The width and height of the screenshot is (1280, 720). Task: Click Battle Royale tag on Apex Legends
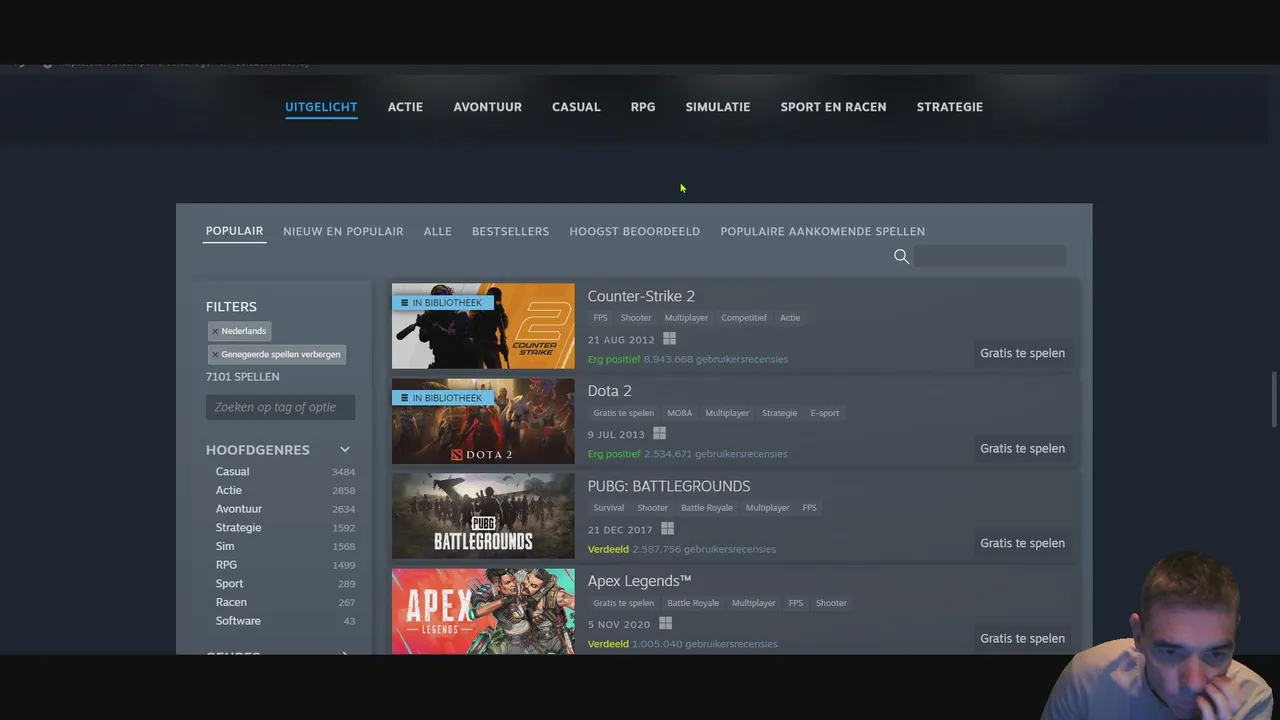[693, 603]
